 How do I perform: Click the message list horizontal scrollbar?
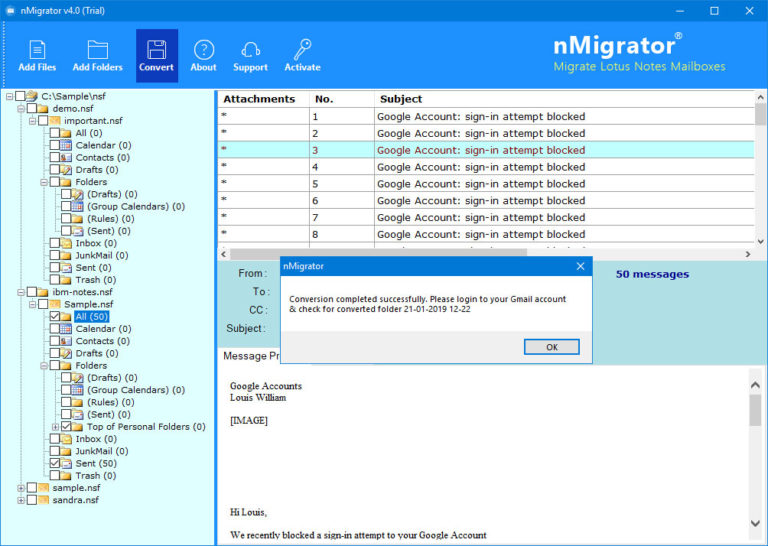[x=378, y=254]
